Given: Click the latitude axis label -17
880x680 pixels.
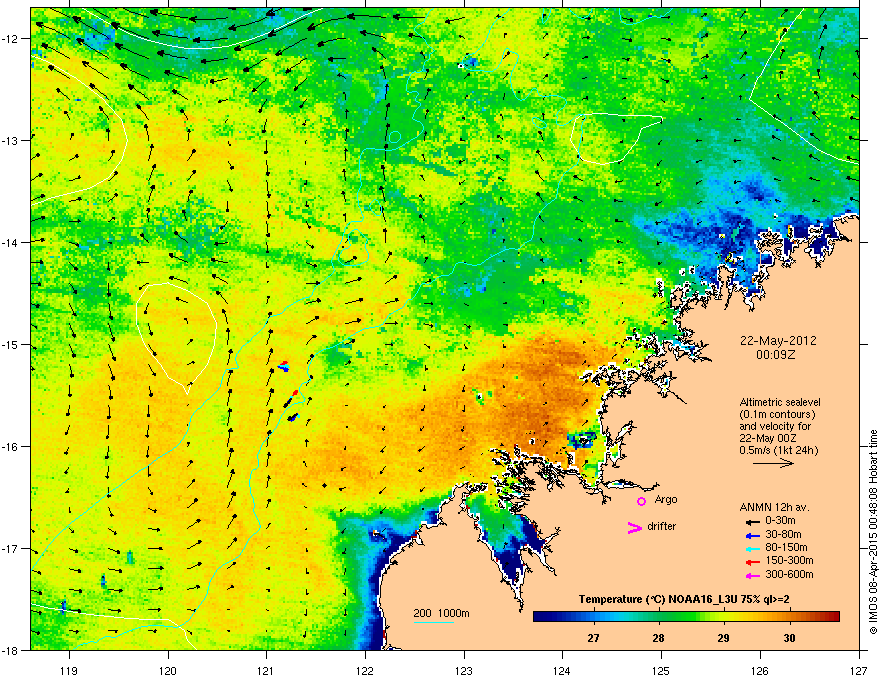Looking at the screenshot, I should tap(10, 548).
